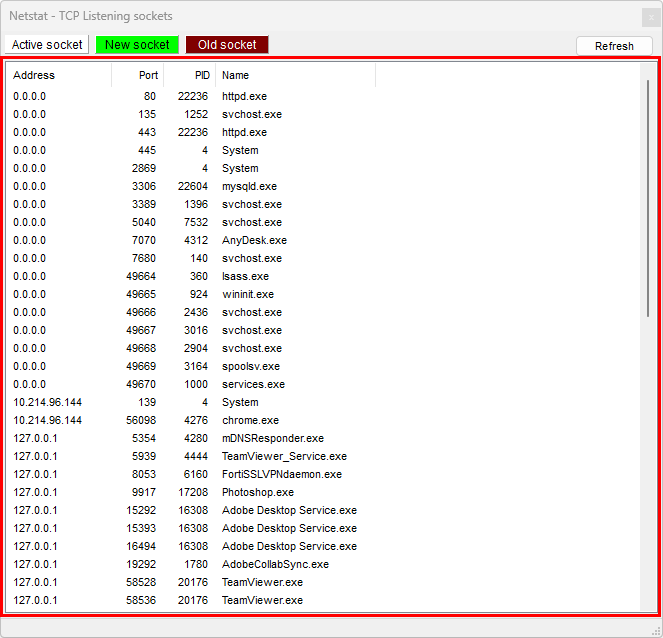
Task: Click the Active socket legend label
Action: (47, 45)
